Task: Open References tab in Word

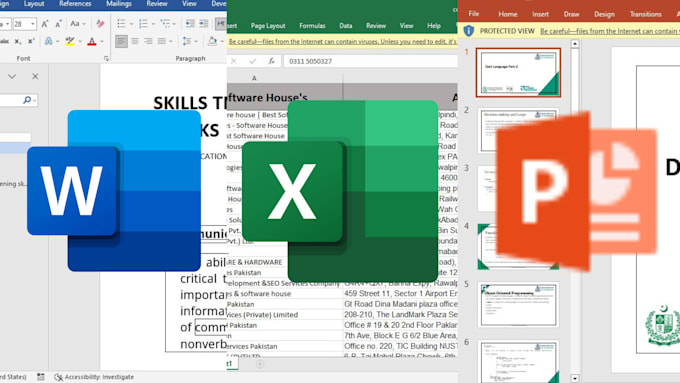Action: pyautogui.click(x=75, y=4)
